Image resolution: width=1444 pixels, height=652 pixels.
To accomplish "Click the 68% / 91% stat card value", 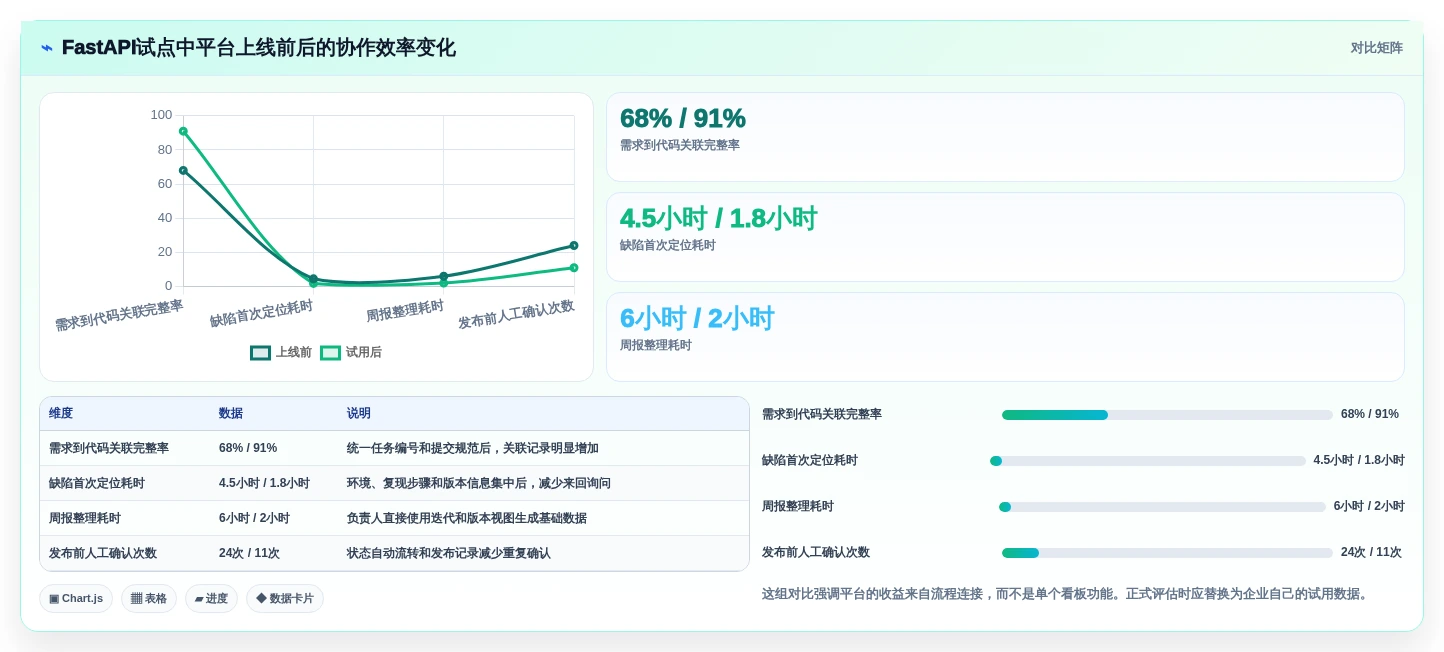I will click(x=683, y=118).
